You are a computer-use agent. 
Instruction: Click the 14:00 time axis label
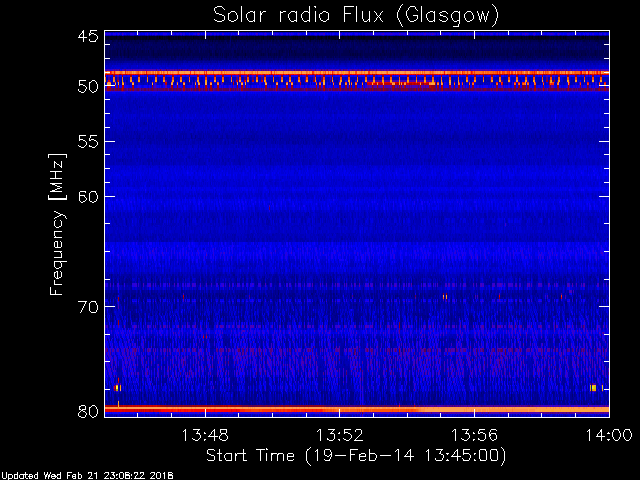click(x=609, y=435)
